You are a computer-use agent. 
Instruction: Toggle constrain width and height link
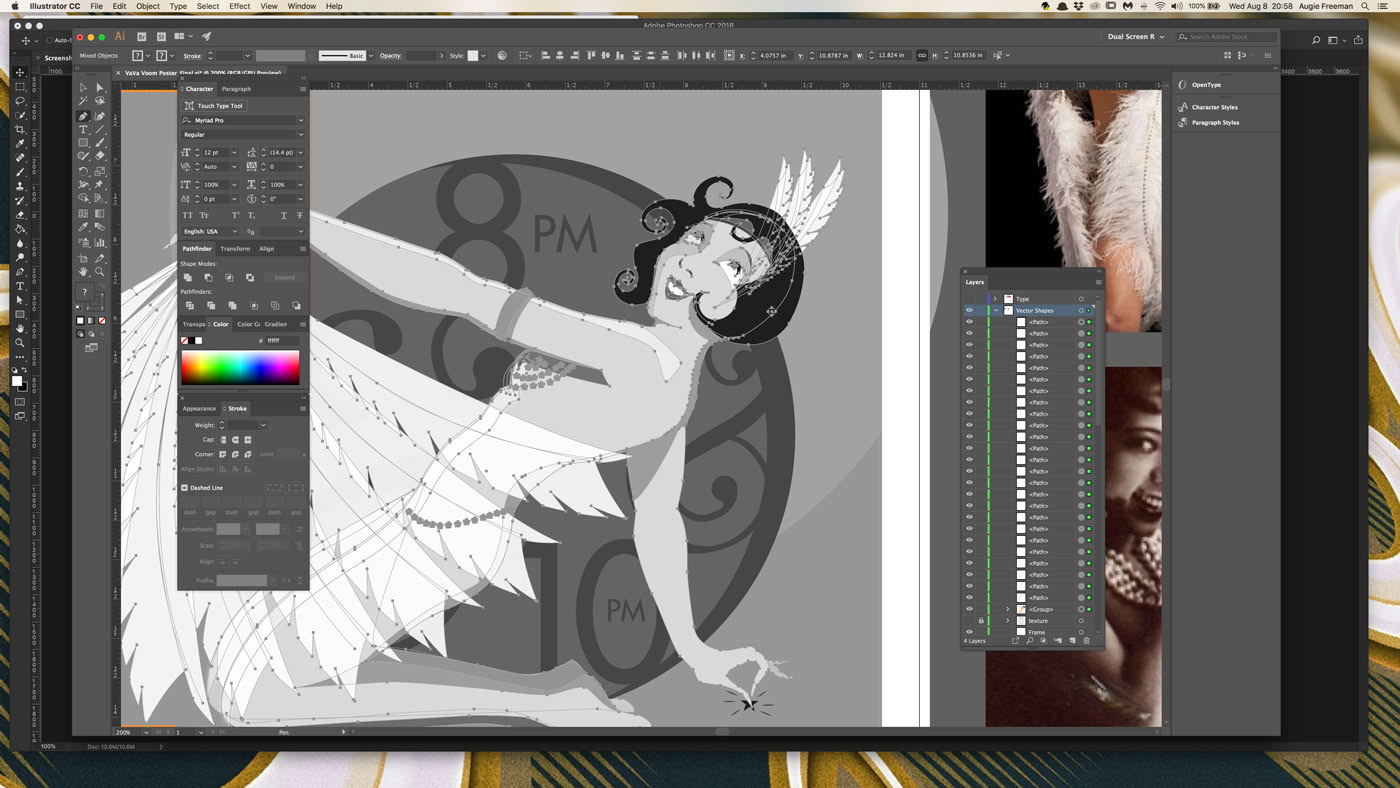tap(922, 56)
